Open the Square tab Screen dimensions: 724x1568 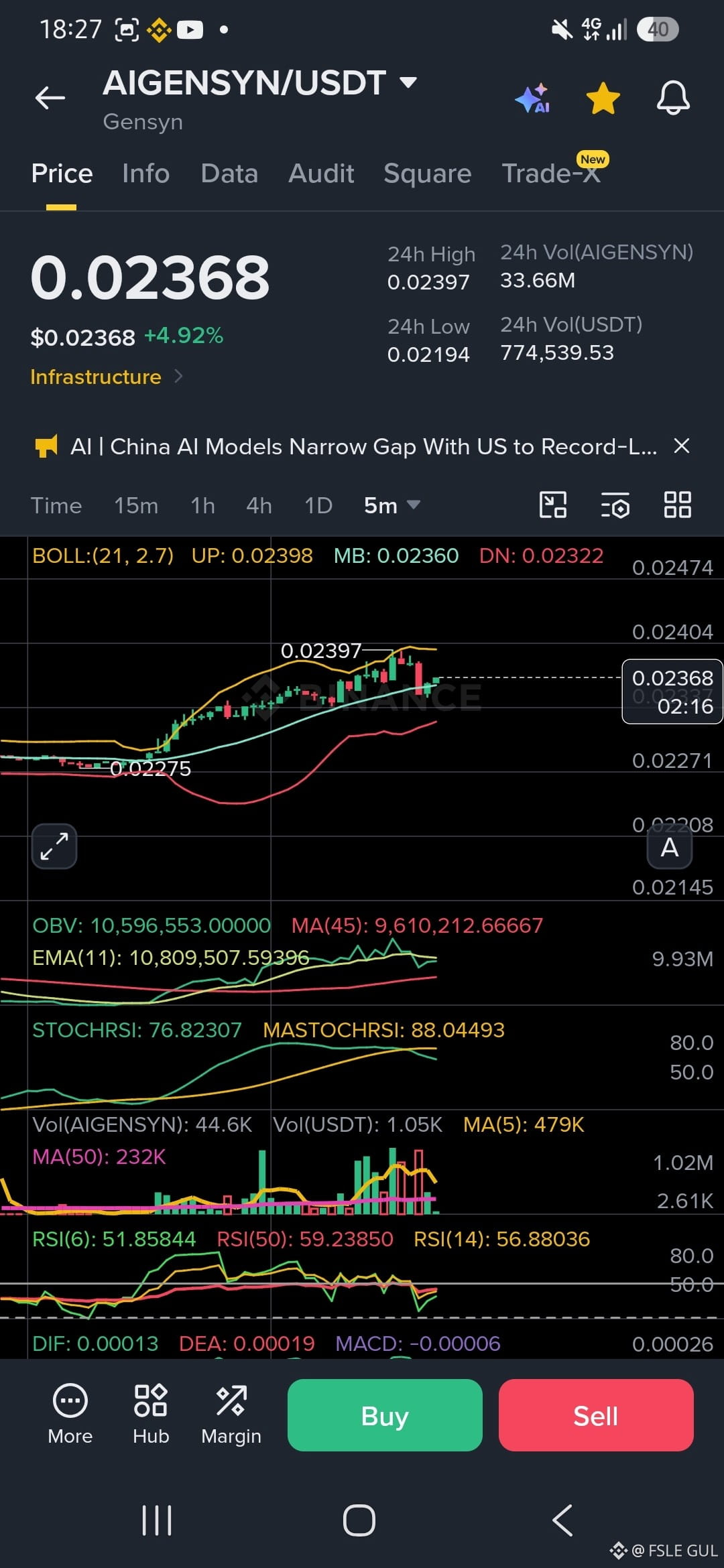[428, 174]
